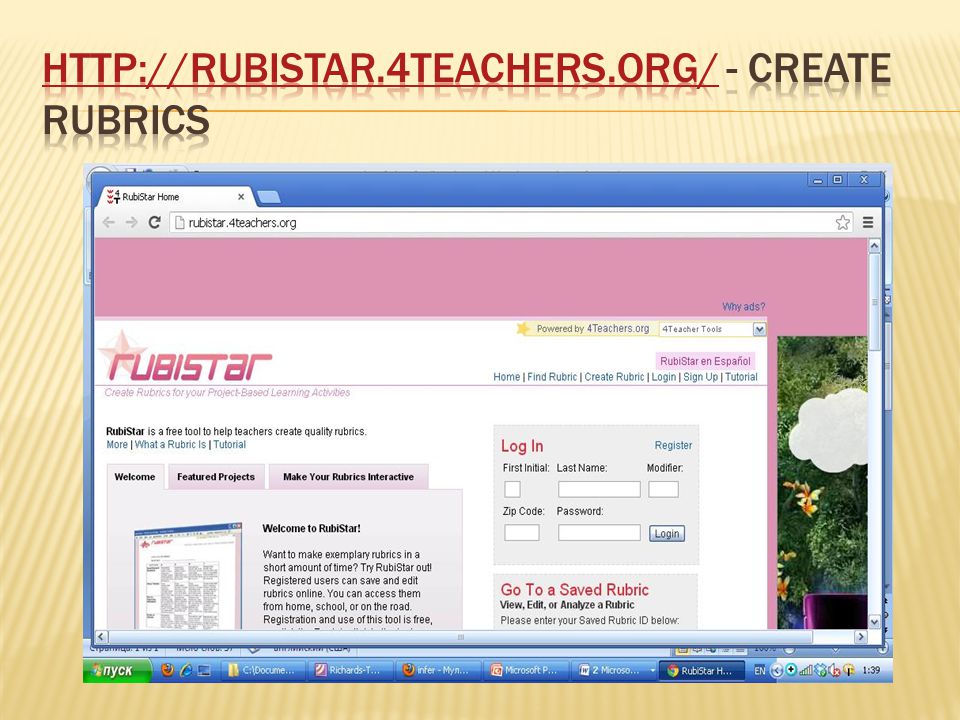This screenshot has width=960, height=720.
Task: Click the Register link in Log In box
Action: 673,446
